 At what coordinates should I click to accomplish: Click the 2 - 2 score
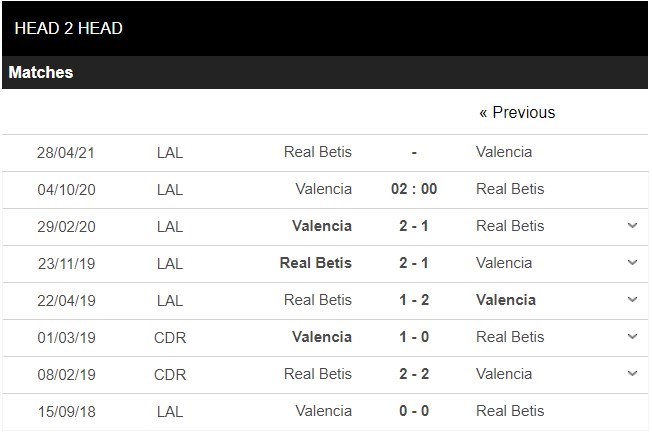coord(414,374)
